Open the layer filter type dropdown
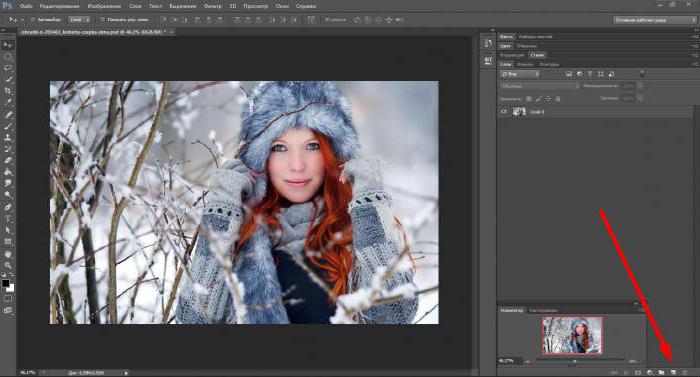 (x=520, y=74)
